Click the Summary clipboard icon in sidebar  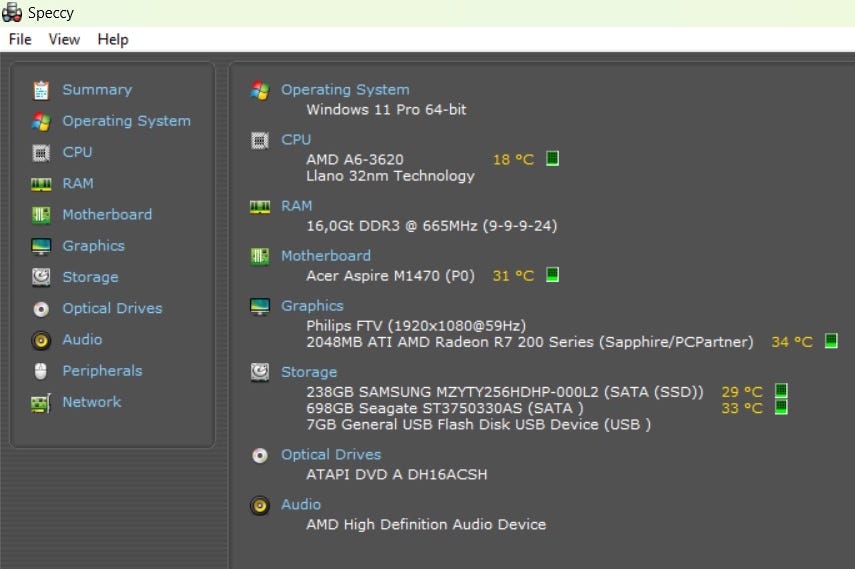coord(41,90)
